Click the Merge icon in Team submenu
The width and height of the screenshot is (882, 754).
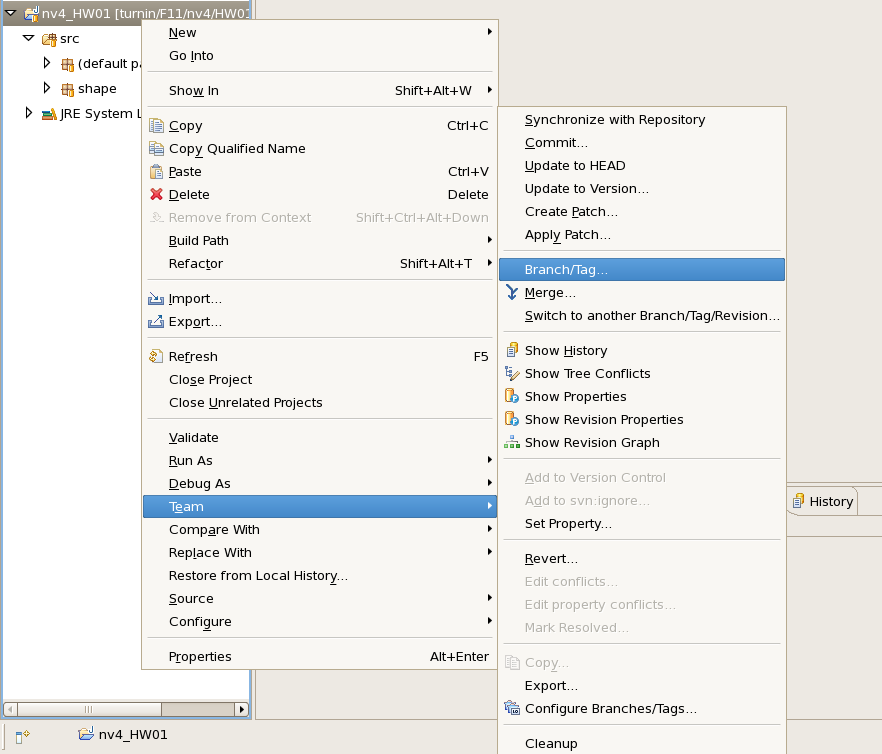512,293
